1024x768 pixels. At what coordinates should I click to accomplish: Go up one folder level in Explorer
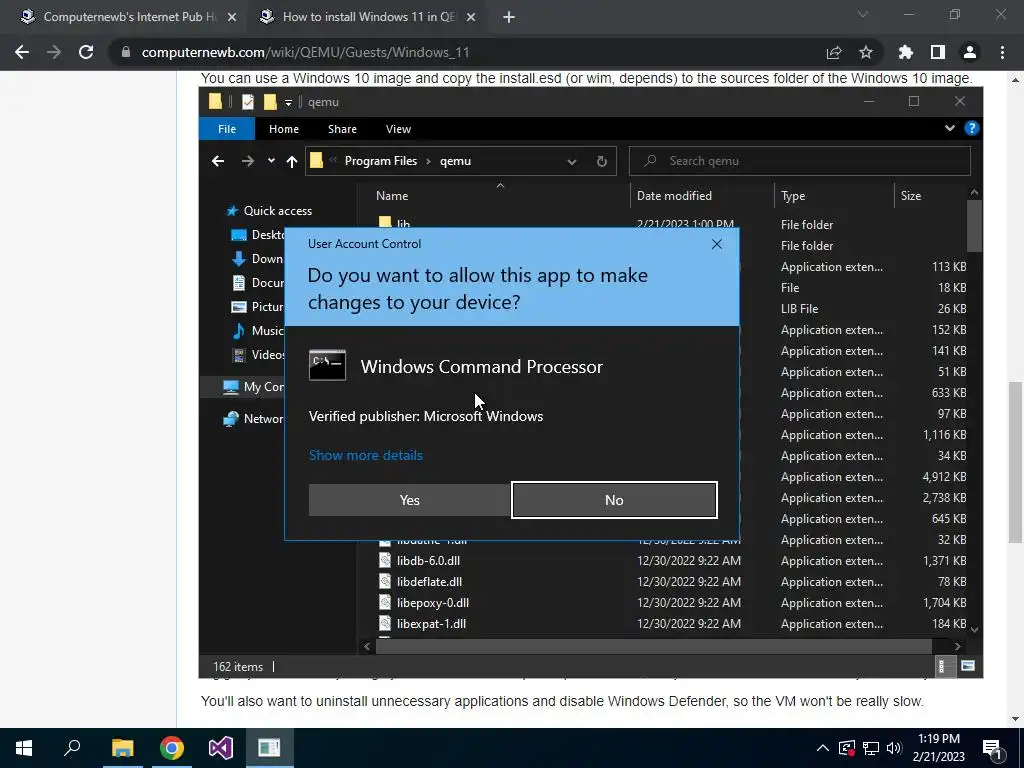(292, 161)
